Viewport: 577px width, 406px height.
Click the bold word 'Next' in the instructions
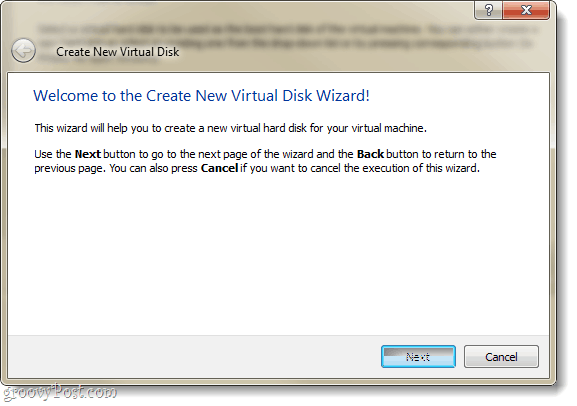click(x=88, y=154)
